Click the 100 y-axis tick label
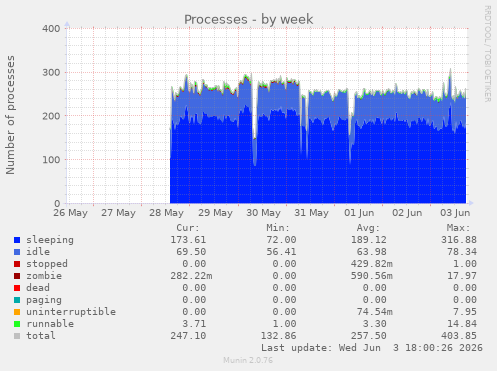 click(x=51, y=160)
